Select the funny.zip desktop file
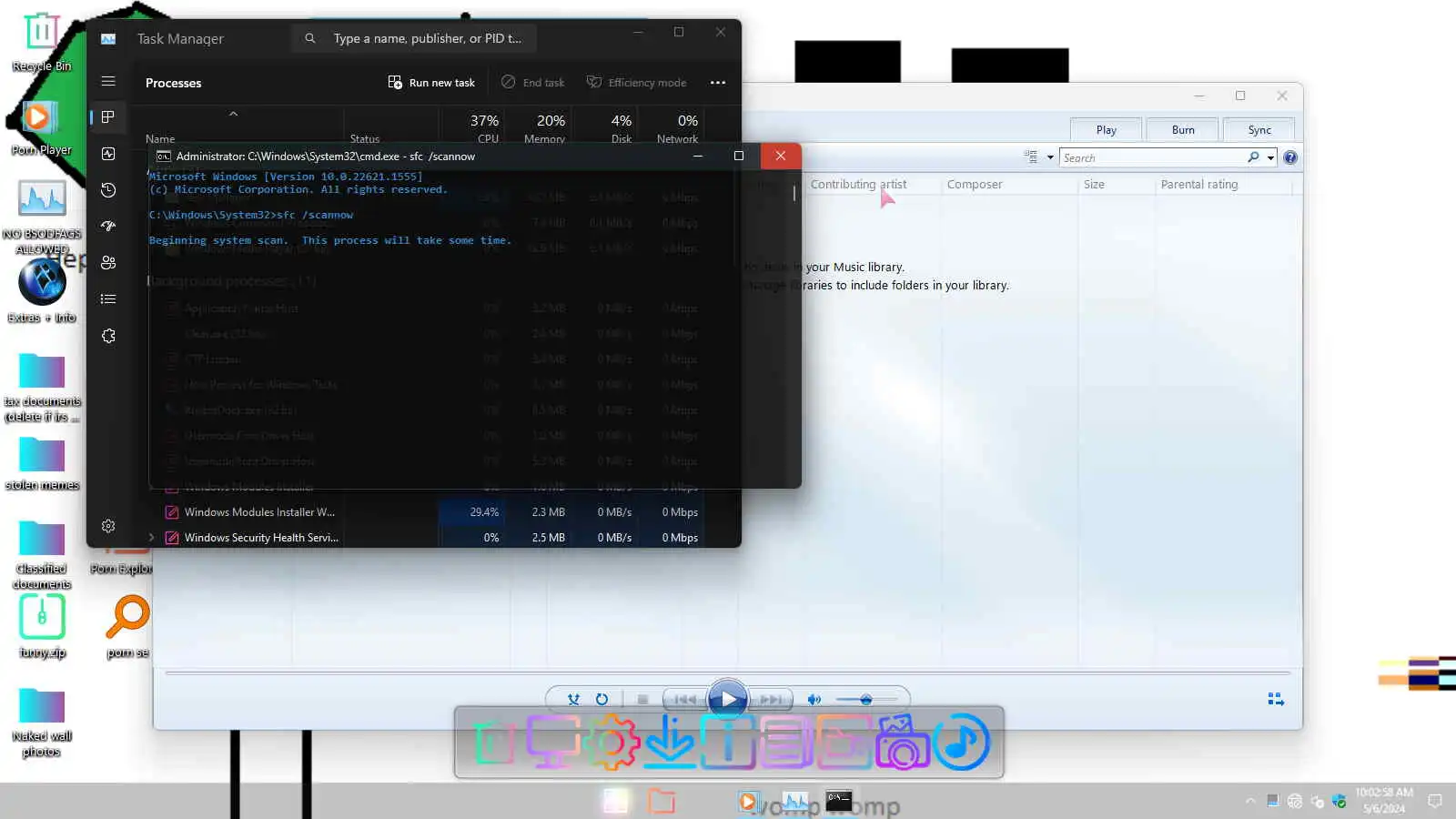1456x819 pixels. (42, 626)
